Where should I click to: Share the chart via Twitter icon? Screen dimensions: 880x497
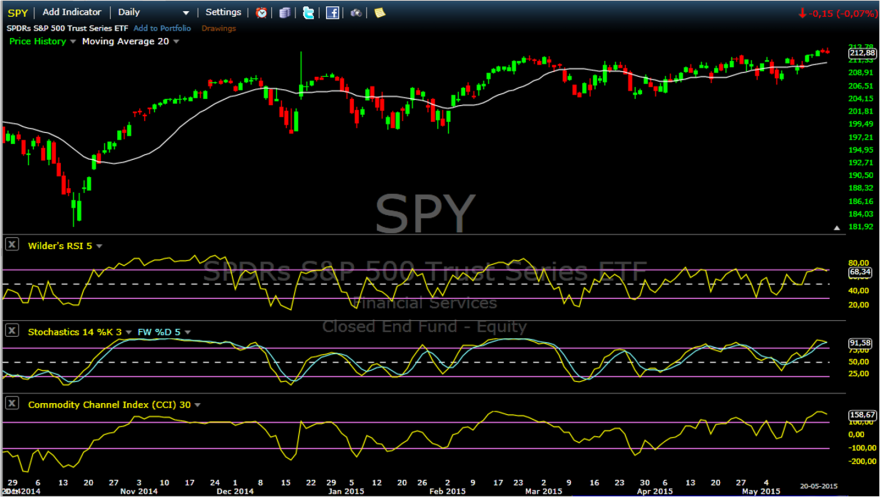coord(309,12)
